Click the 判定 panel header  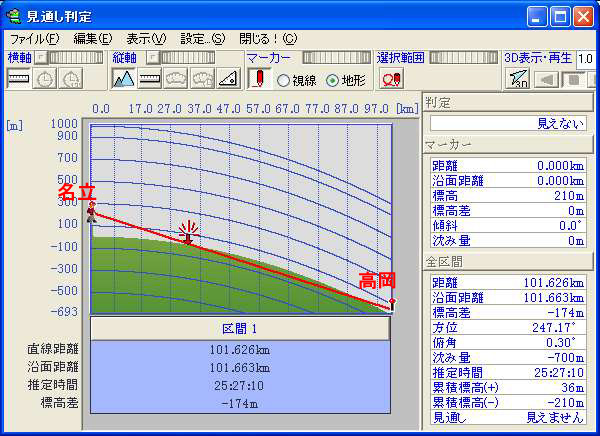click(x=508, y=103)
